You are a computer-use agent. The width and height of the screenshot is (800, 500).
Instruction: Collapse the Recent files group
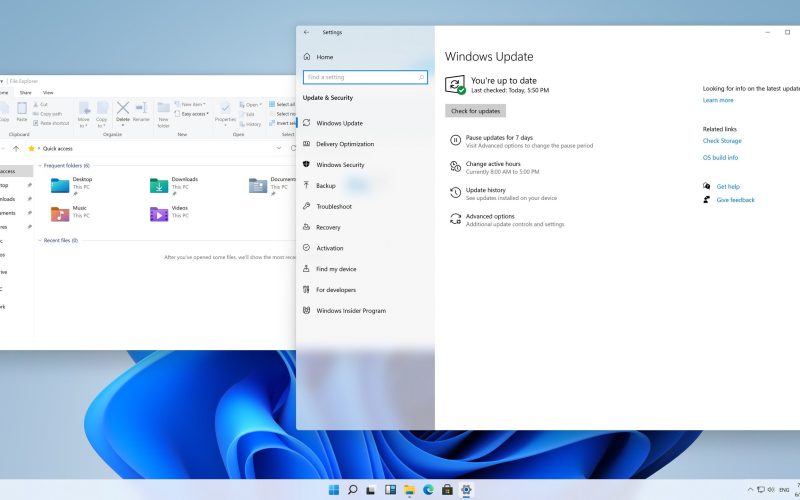40,240
